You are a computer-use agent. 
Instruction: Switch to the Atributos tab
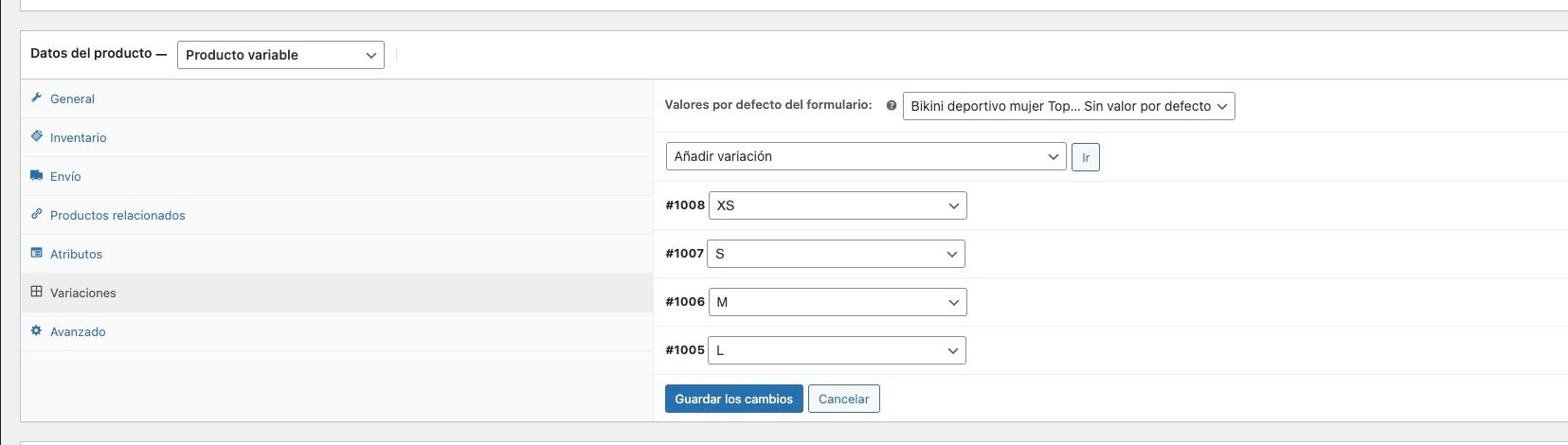[76, 254]
